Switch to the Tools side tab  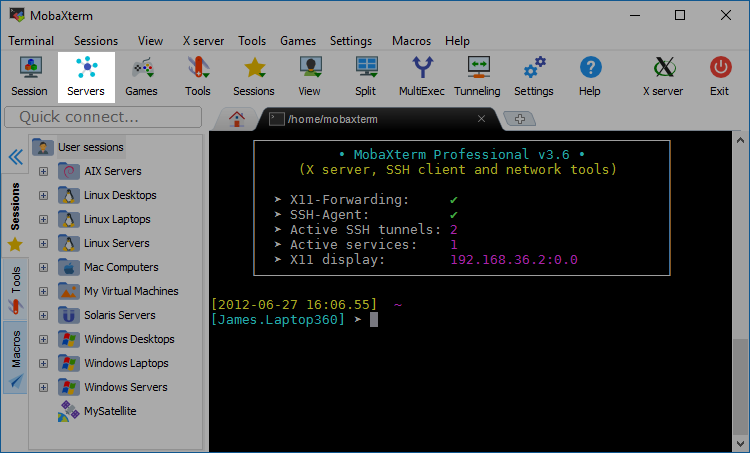tap(15, 285)
